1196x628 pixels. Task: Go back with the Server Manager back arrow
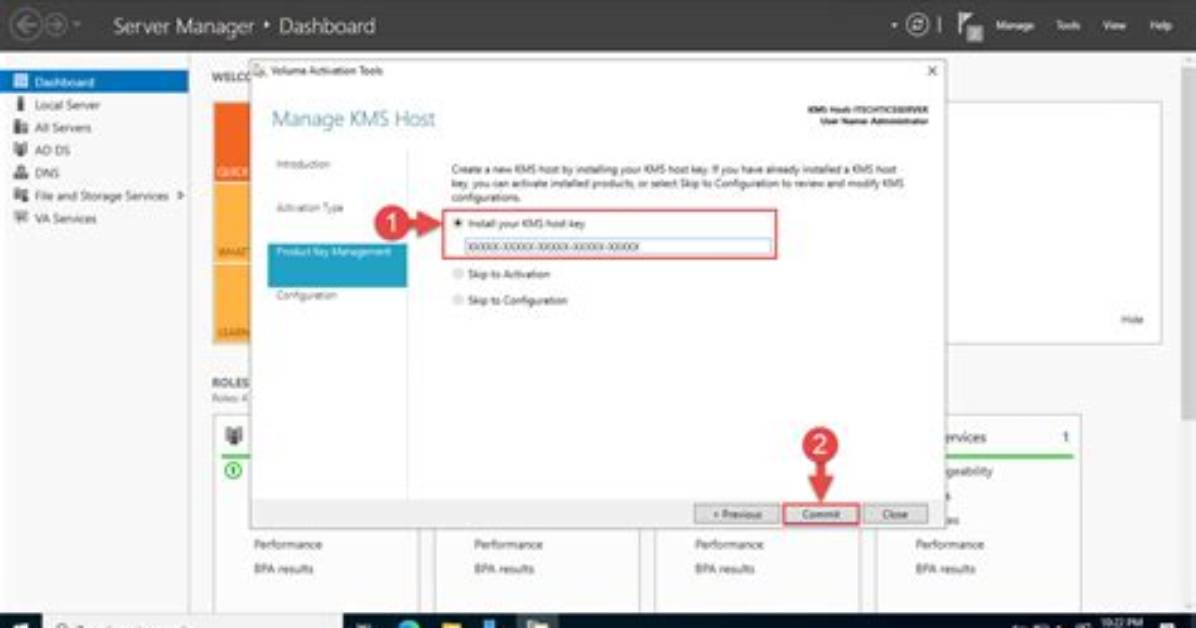pos(26,25)
